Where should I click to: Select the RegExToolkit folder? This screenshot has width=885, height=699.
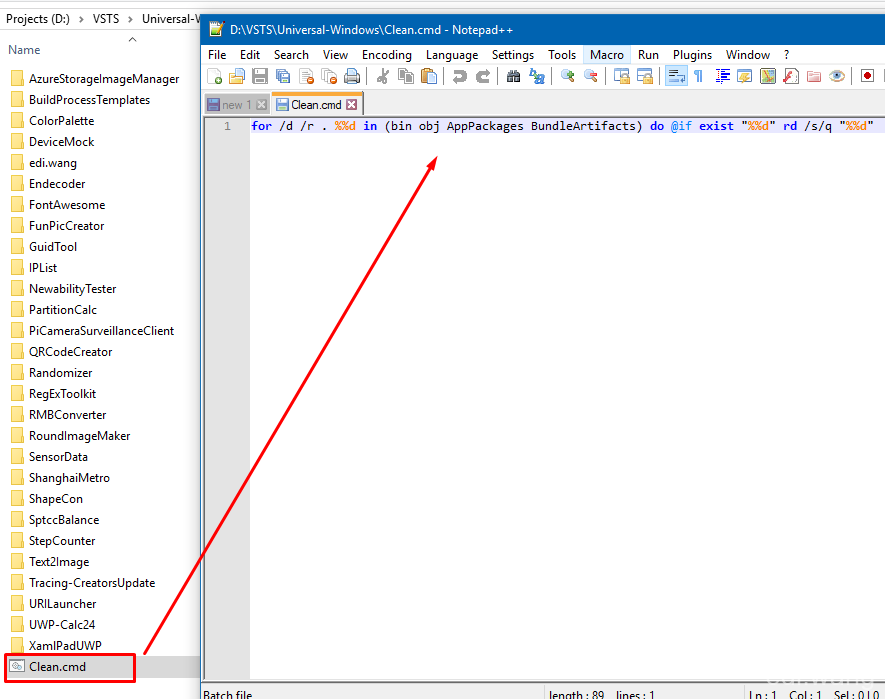click(62, 394)
